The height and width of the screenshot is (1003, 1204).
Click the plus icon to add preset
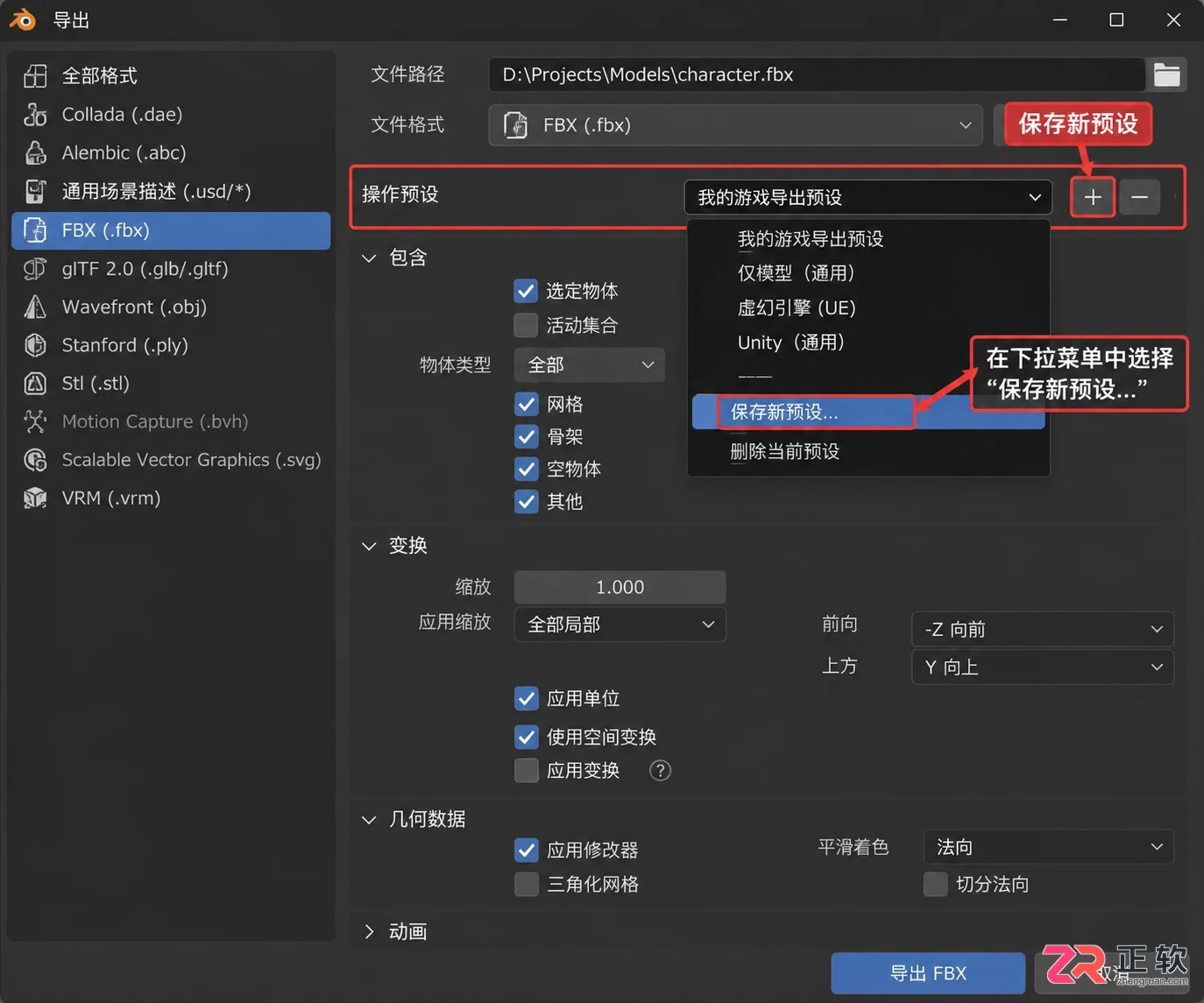1093,197
